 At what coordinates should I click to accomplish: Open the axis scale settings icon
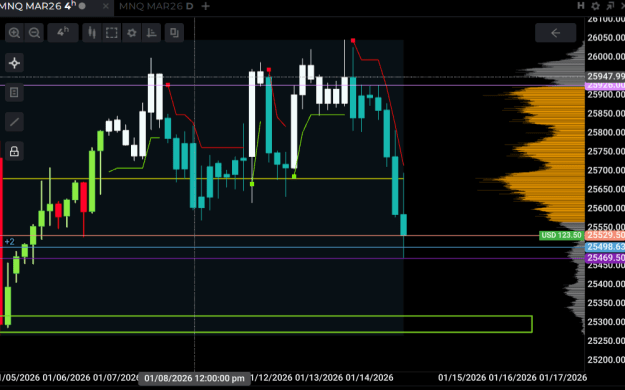click(151, 33)
